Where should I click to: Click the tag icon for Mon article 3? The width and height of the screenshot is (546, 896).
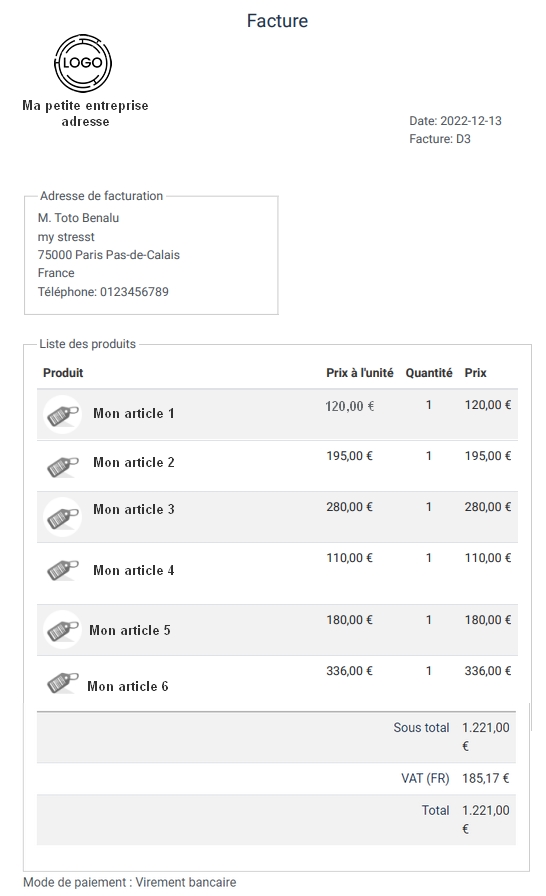coord(63,517)
